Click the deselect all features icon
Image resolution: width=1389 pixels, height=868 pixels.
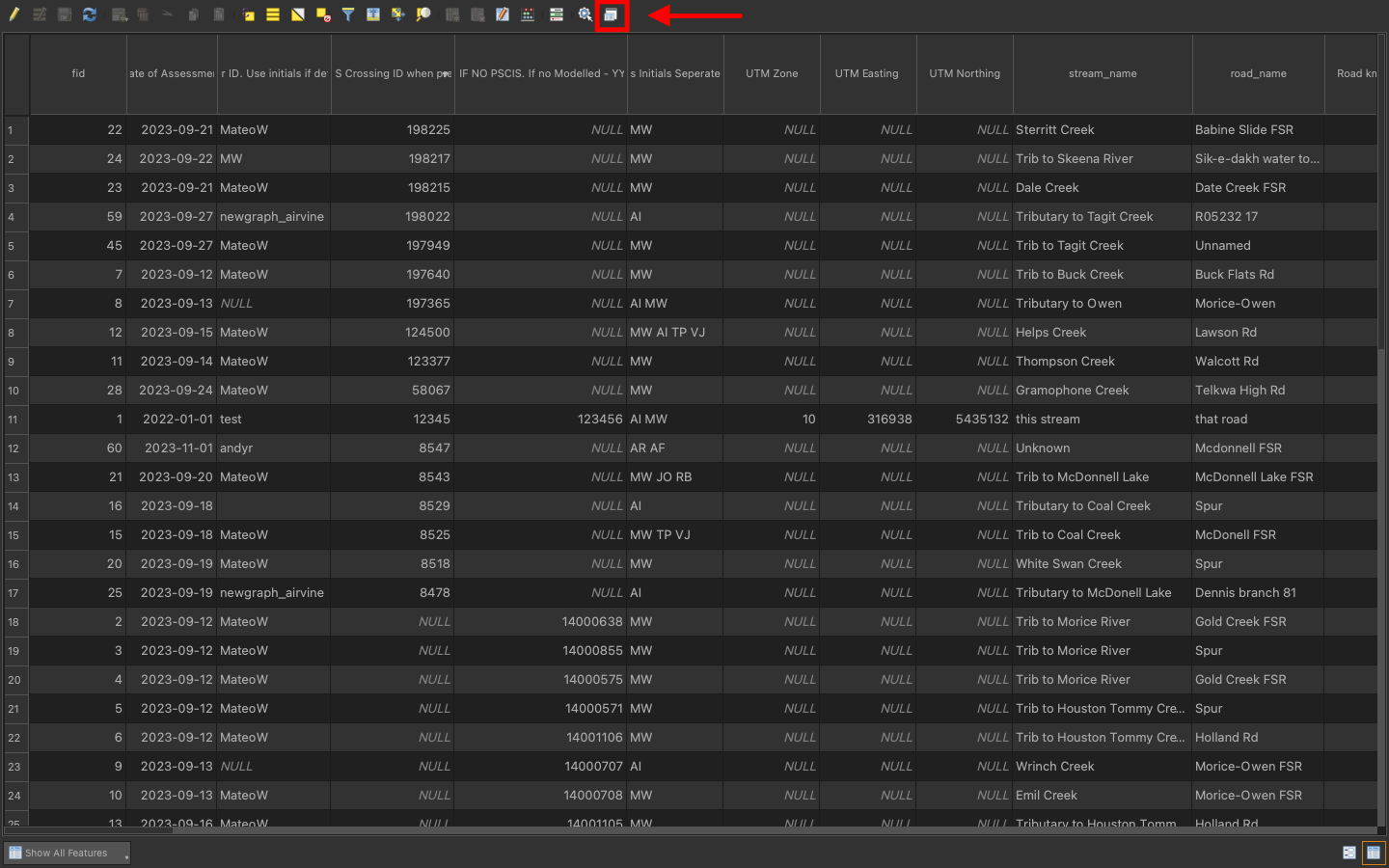click(x=323, y=14)
